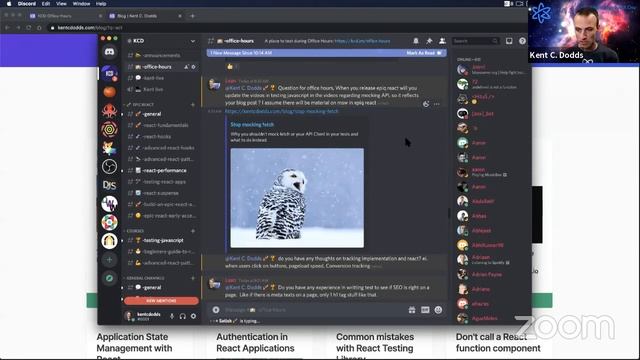Screen dimensions: 640x360
Task: Open the help question mark icon
Action: [522, 41]
